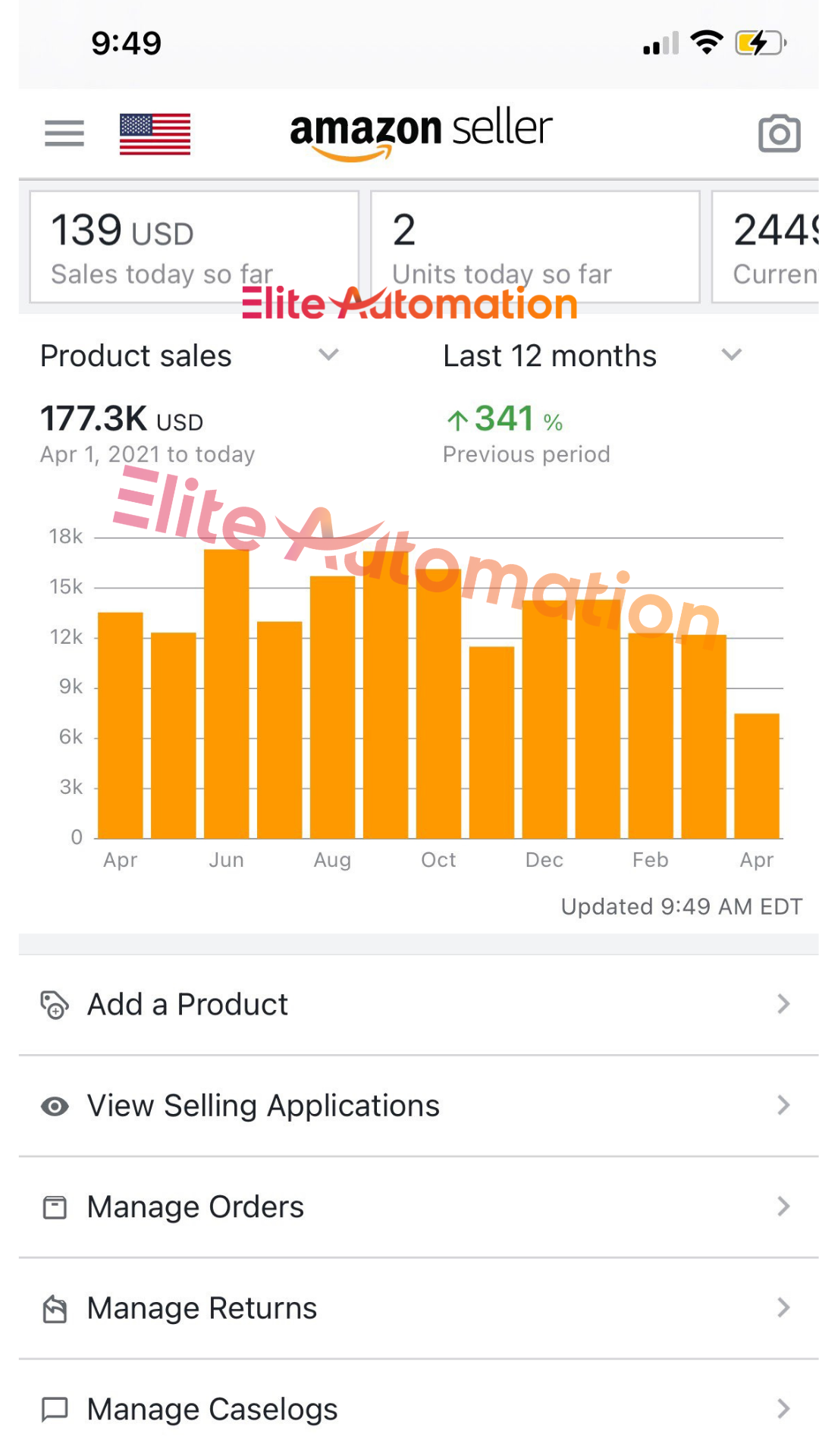The height and width of the screenshot is (1456, 819).
Task: Tap the Manage Returns package icon
Action: coord(55,1309)
